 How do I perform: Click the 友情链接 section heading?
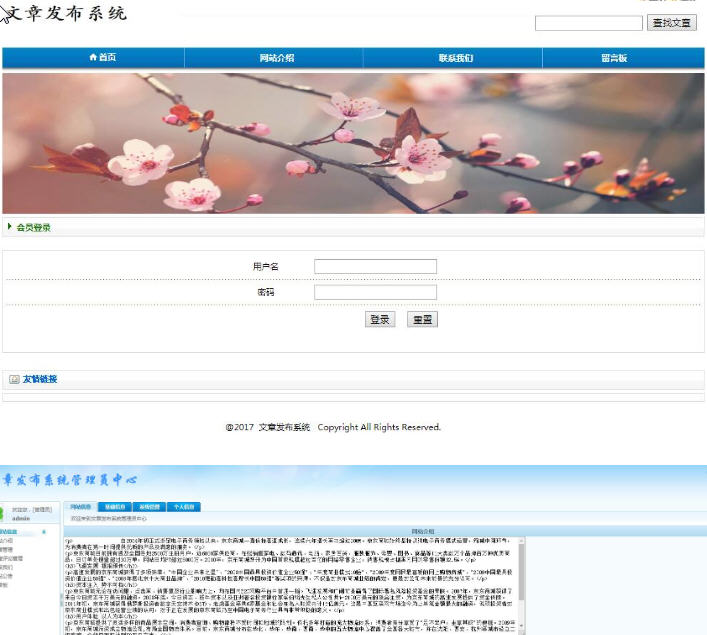click(x=40, y=379)
